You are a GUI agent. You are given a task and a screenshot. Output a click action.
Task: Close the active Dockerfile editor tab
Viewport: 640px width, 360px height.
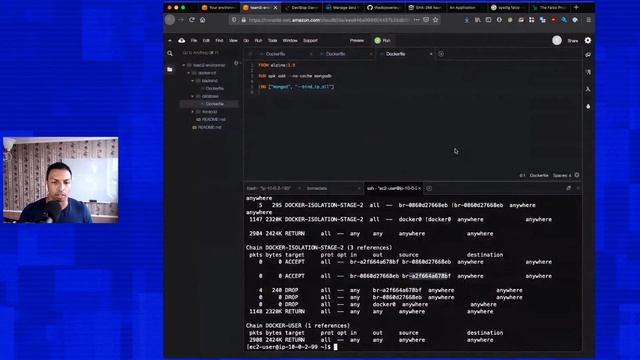tap(431, 54)
